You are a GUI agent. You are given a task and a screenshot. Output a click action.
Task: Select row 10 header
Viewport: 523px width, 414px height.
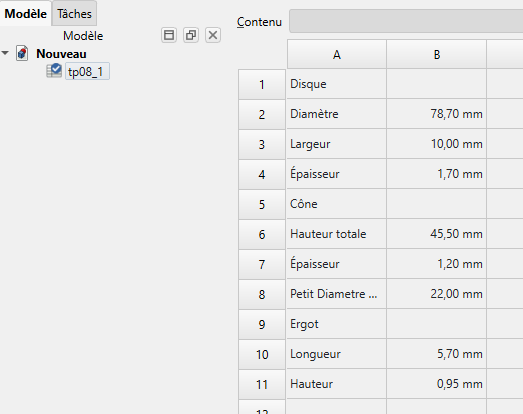[262, 354]
